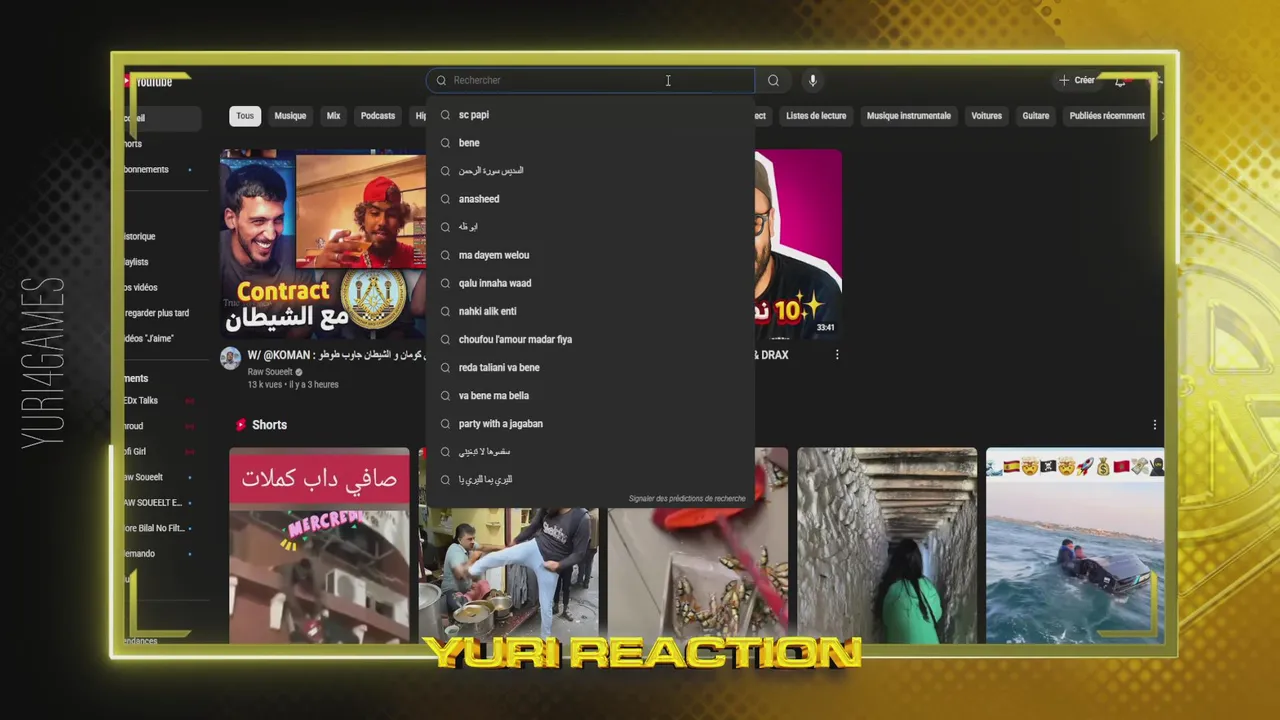Screen dimensions: 1280x720
Task: Select the 'Publiées récemment' filter chip
Action: (1107, 116)
